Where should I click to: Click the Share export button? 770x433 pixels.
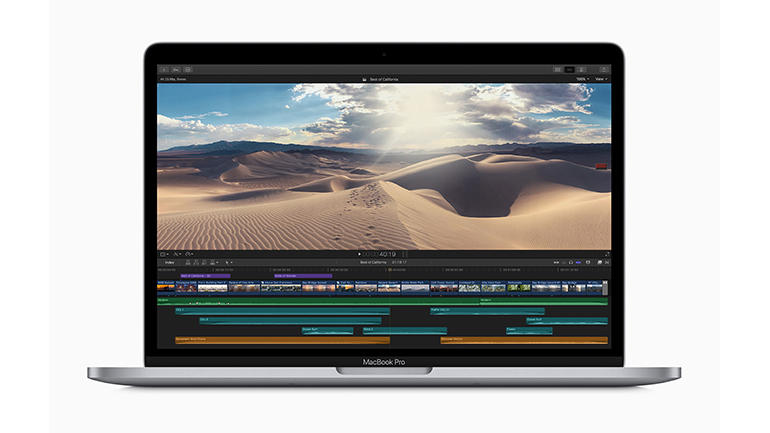click(x=604, y=70)
